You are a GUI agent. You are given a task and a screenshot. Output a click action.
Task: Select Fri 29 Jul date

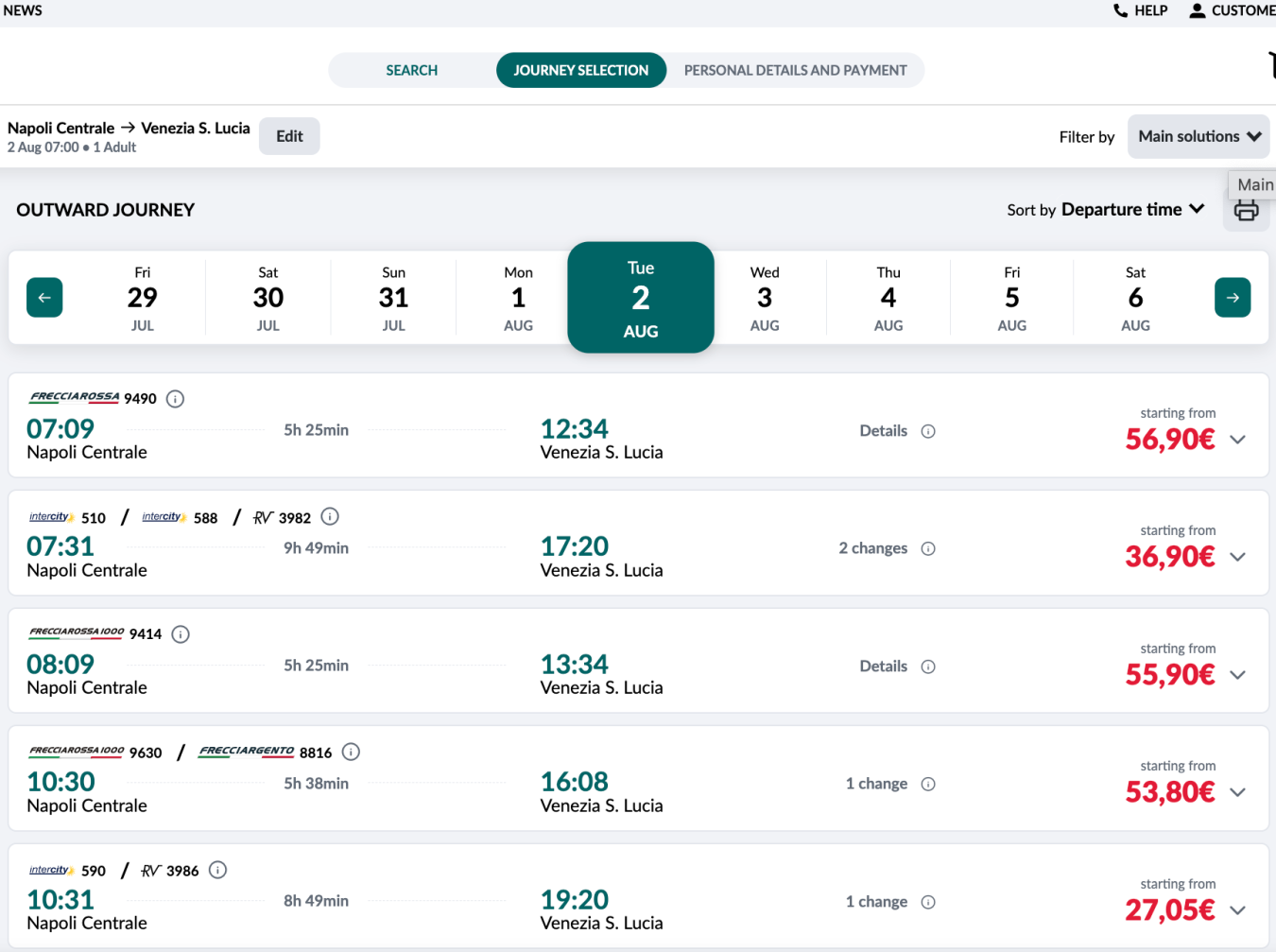[143, 298]
